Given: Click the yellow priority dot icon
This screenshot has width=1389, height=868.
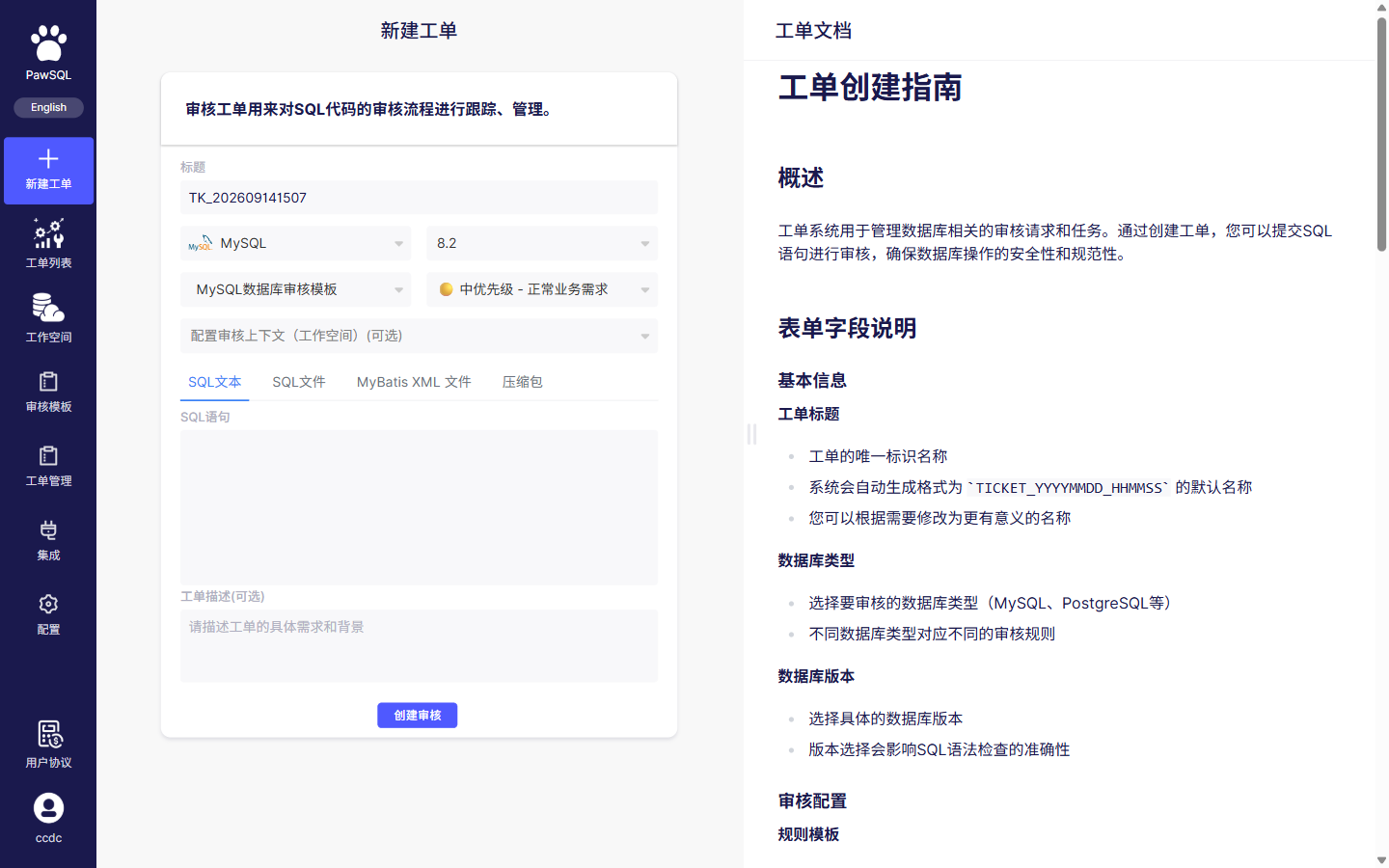Looking at the screenshot, I should pos(446,289).
